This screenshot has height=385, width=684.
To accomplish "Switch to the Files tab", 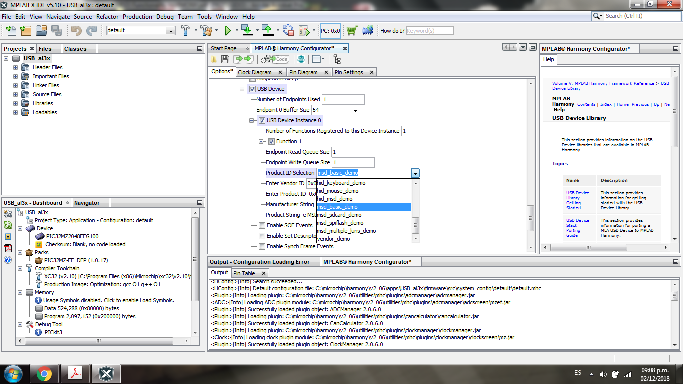I will (x=45, y=49).
